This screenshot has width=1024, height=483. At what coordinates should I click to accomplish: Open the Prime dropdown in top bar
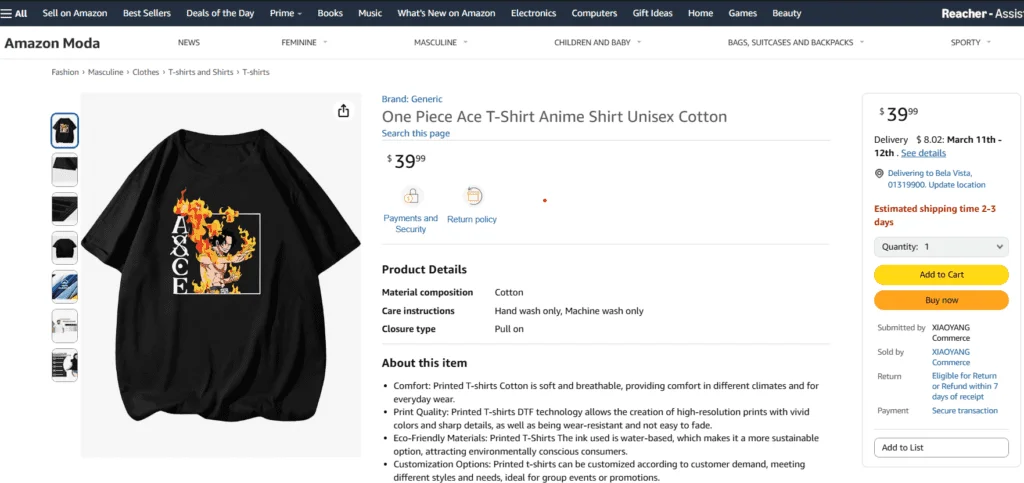pyautogui.click(x=286, y=13)
